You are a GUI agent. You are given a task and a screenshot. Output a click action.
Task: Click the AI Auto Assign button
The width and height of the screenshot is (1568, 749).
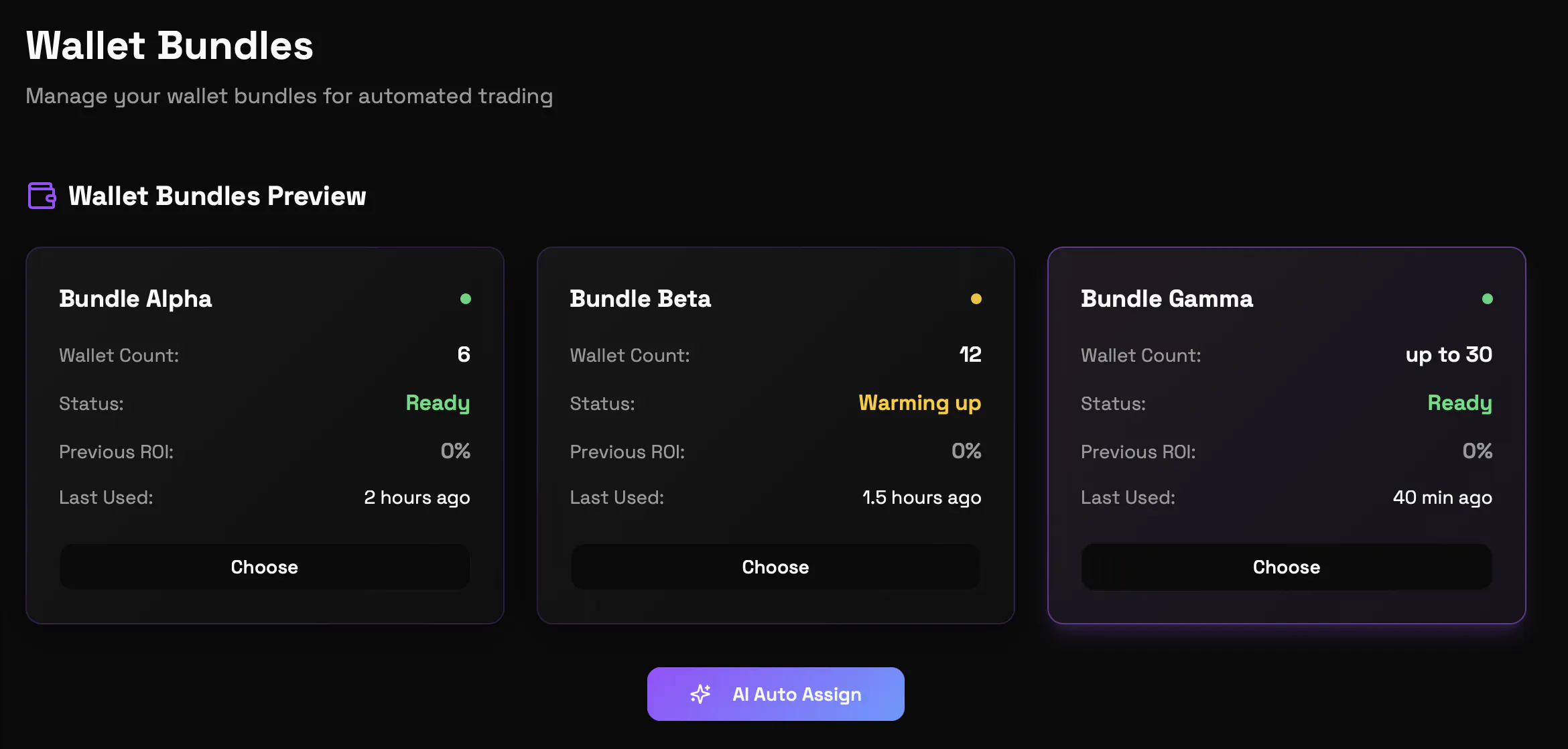pyautogui.click(x=776, y=694)
